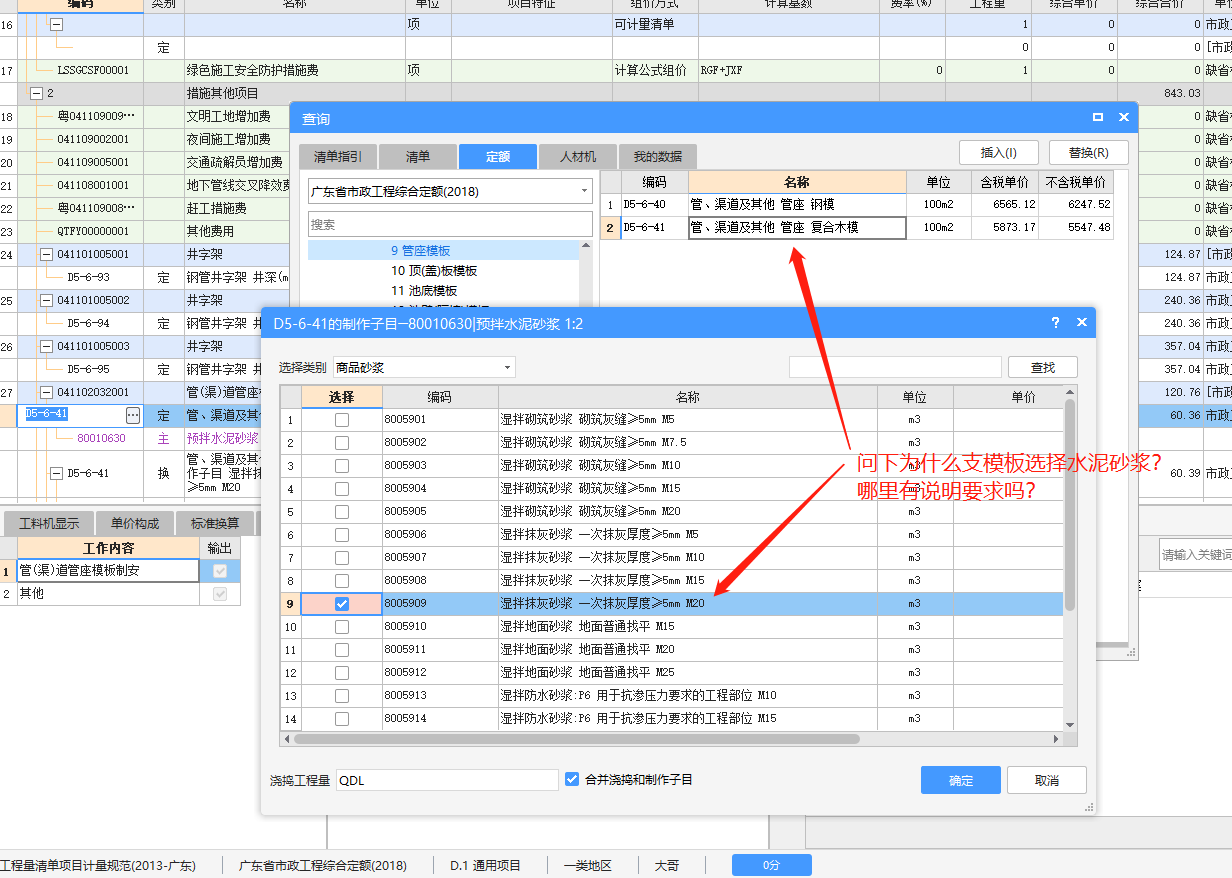
Task: Maximize the 查询 dialog window
Action: [x=1098, y=118]
